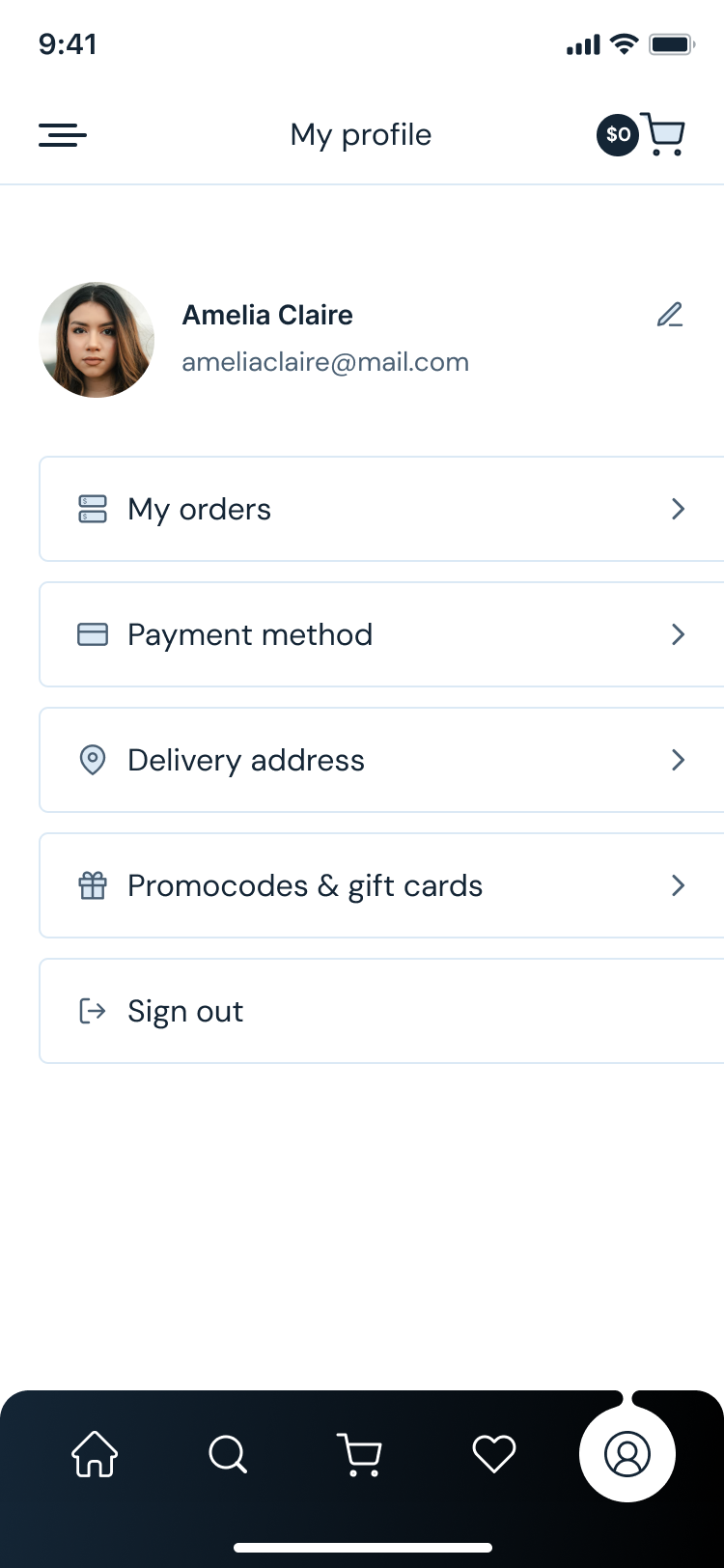Open the hamburger menu icon

pyautogui.click(x=63, y=135)
